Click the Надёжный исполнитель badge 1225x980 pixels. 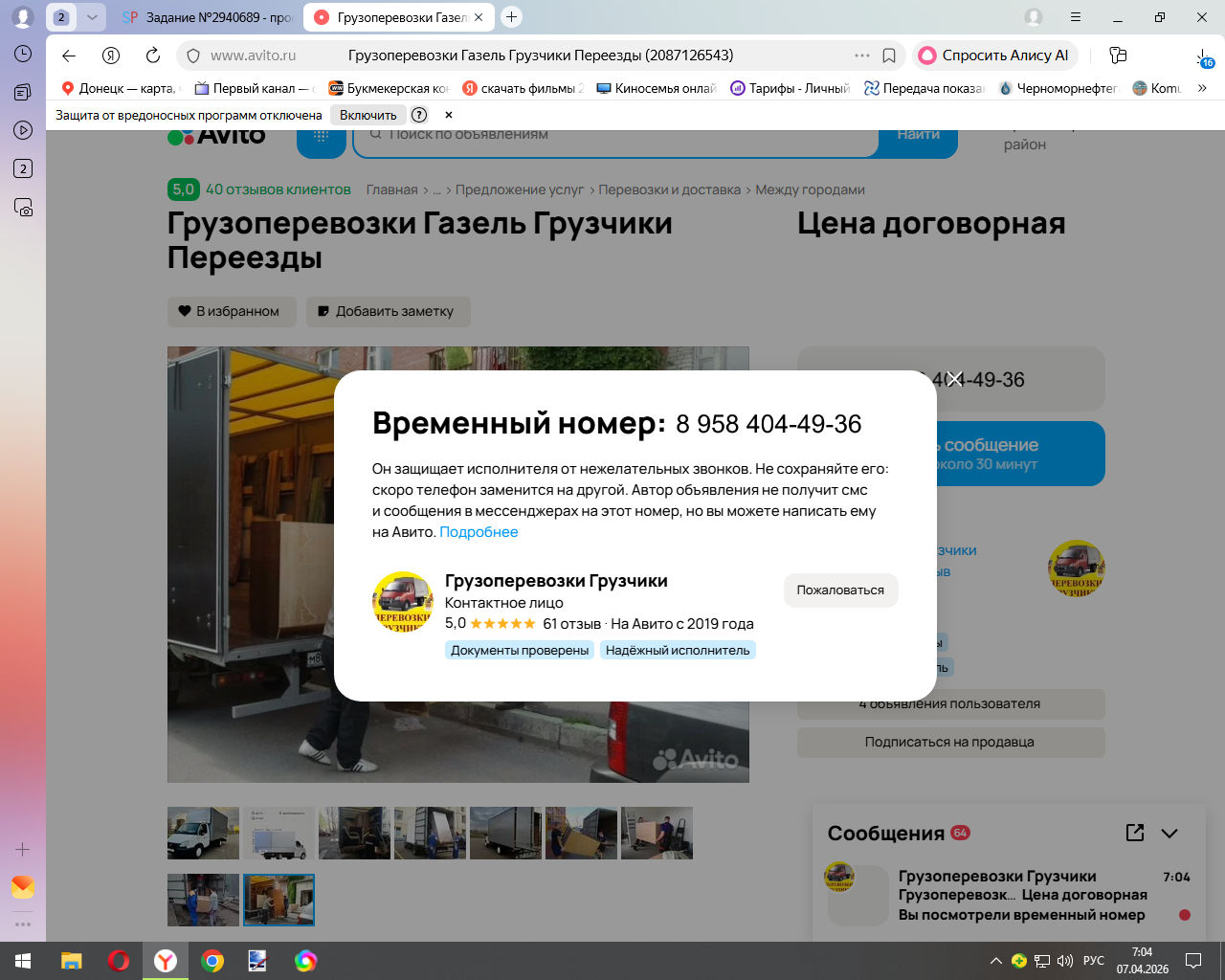coord(678,651)
